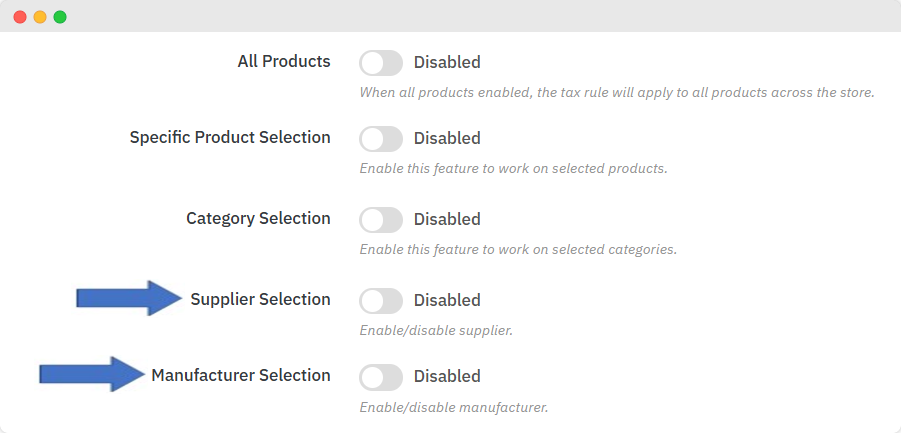Click the blue arrow pointing to Manufacturer Selection
The height and width of the screenshot is (433, 901).
(90, 374)
